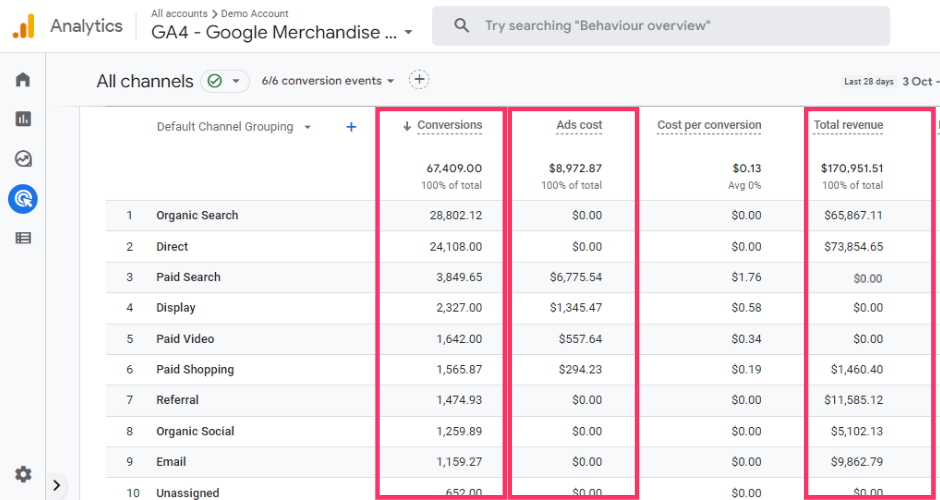Open Admin settings gear icon
The image size is (940, 500).
click(x=22, y=474)
